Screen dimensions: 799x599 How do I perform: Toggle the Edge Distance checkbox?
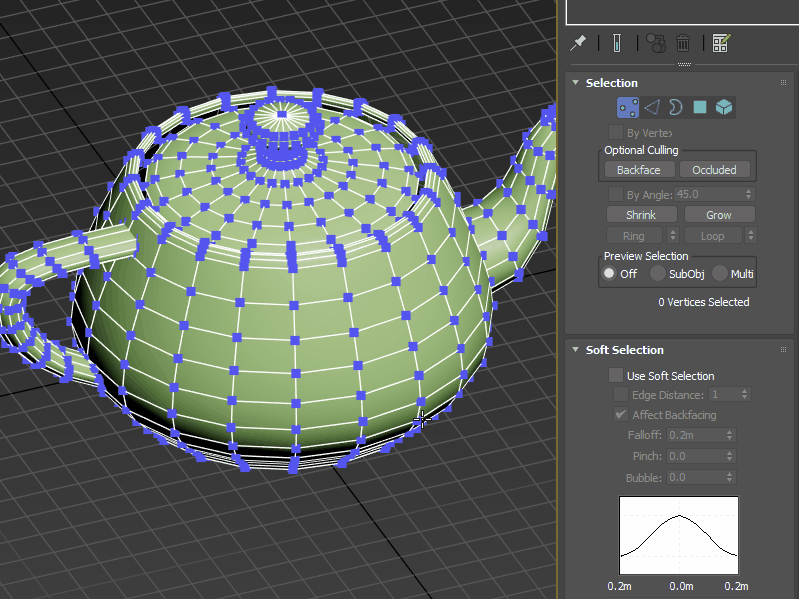coord(621,394)
